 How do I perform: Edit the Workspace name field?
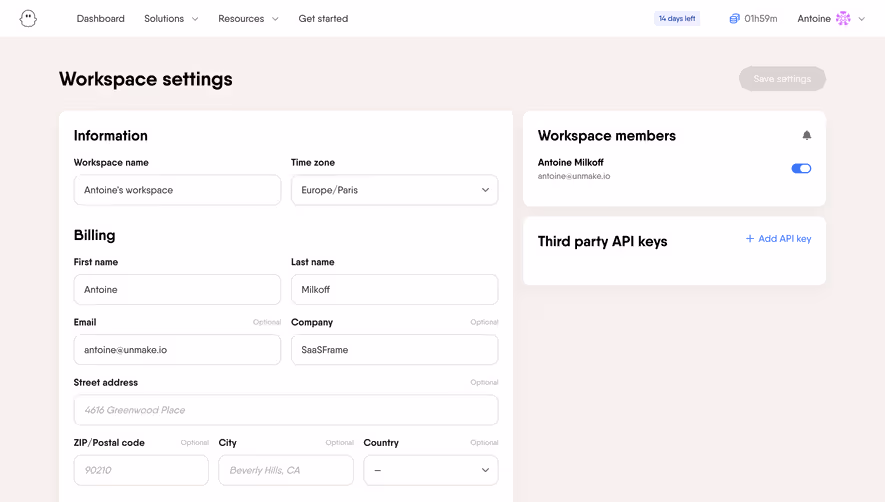(177, 190)
